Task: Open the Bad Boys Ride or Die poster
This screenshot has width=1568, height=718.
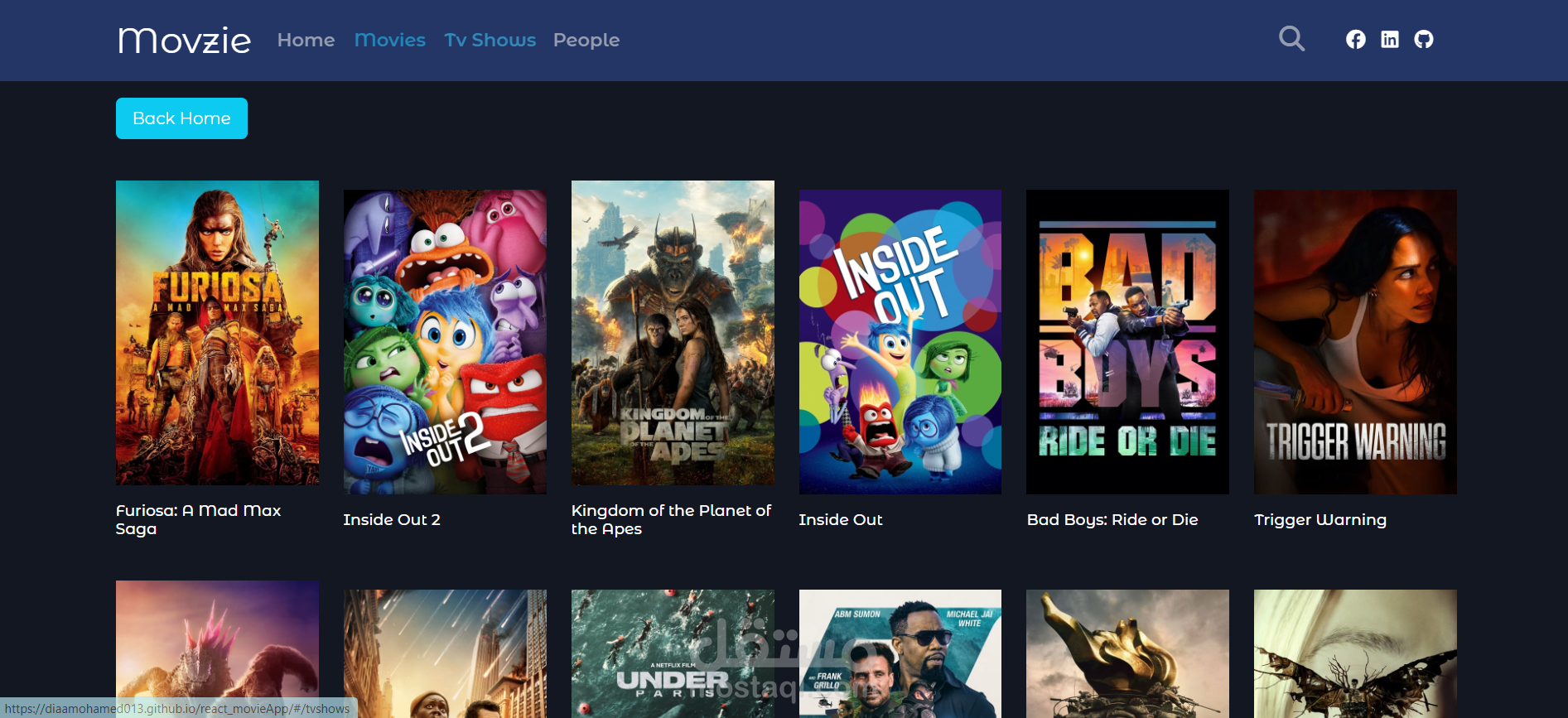Action: [x=1127, y=342]
